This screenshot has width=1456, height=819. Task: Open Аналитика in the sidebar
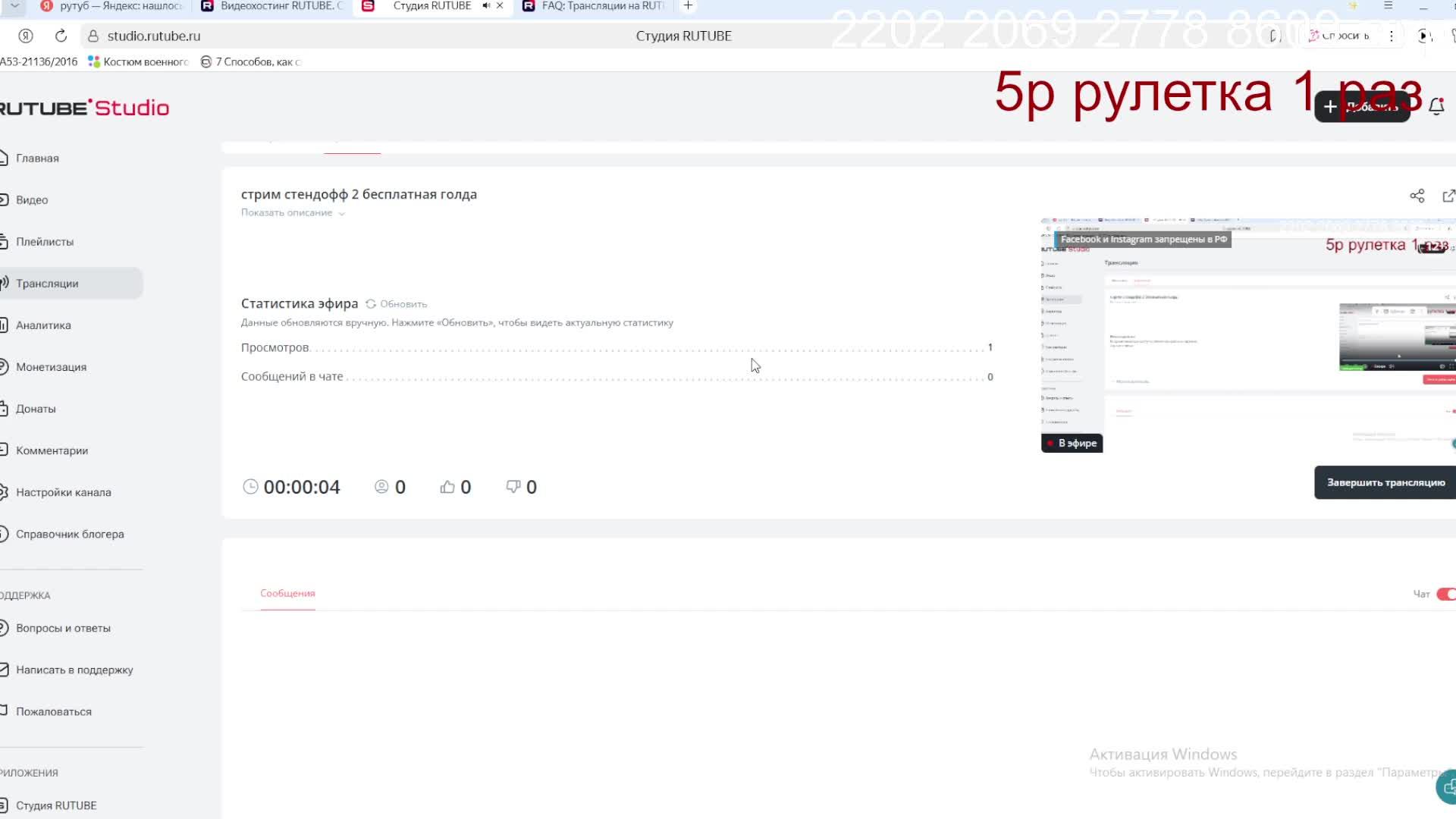[43, 325]
